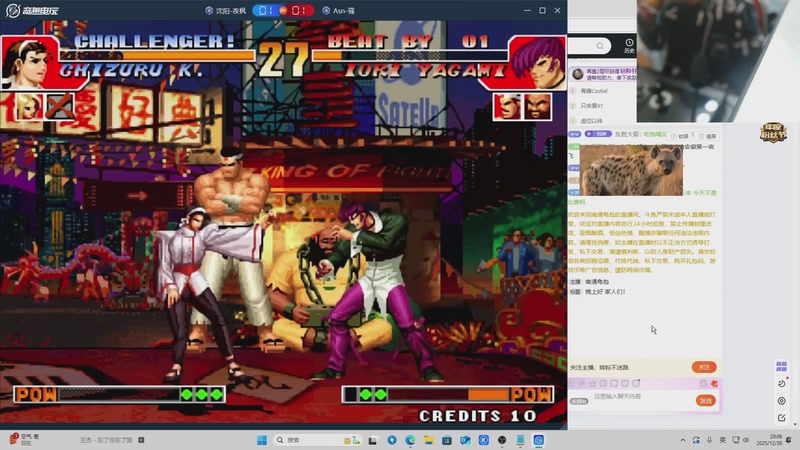
Task: Open the hyena image in chat
Action: pos(631,170)
